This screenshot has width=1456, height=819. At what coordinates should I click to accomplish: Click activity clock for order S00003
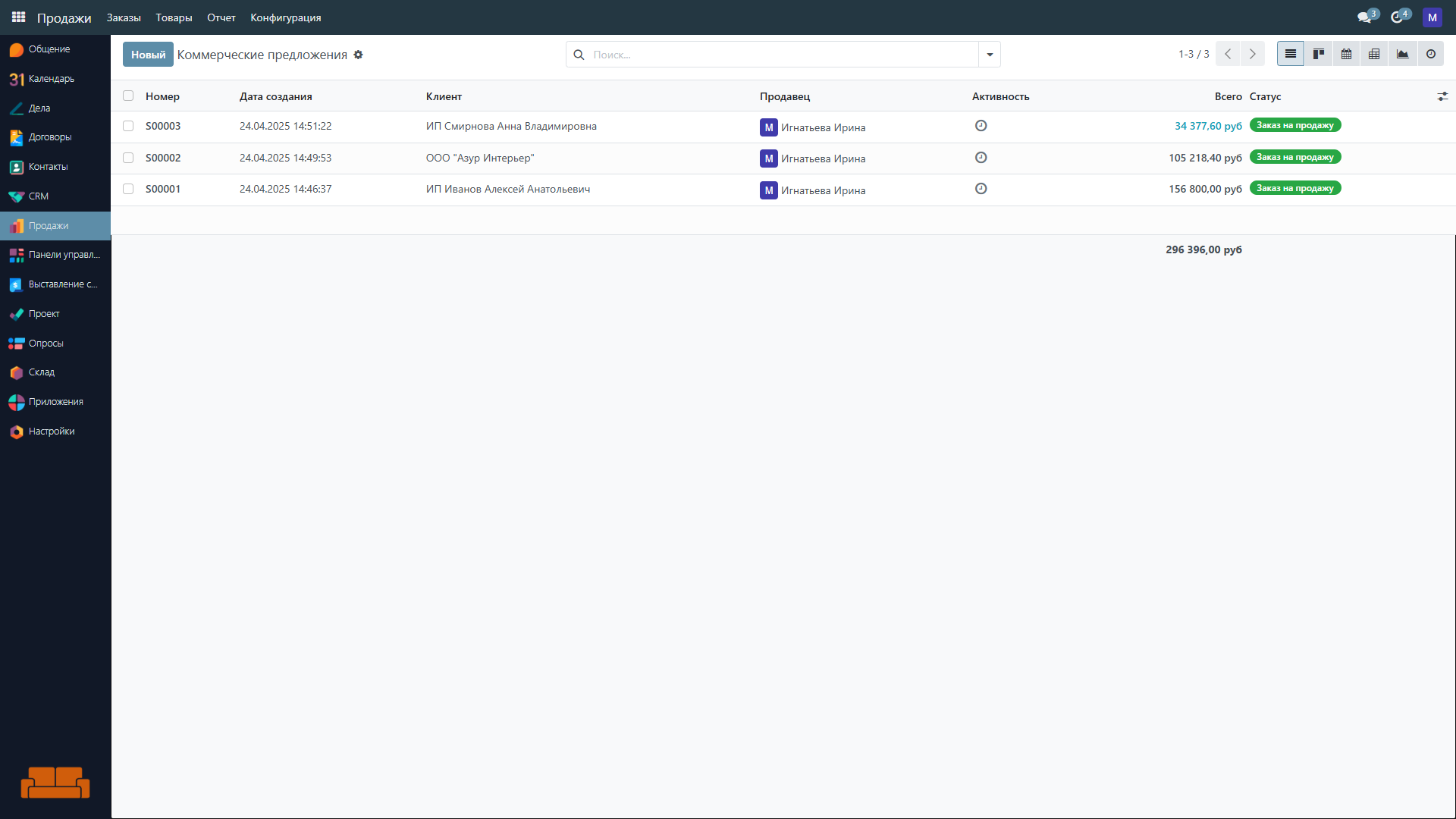click(x=981, y=126)
